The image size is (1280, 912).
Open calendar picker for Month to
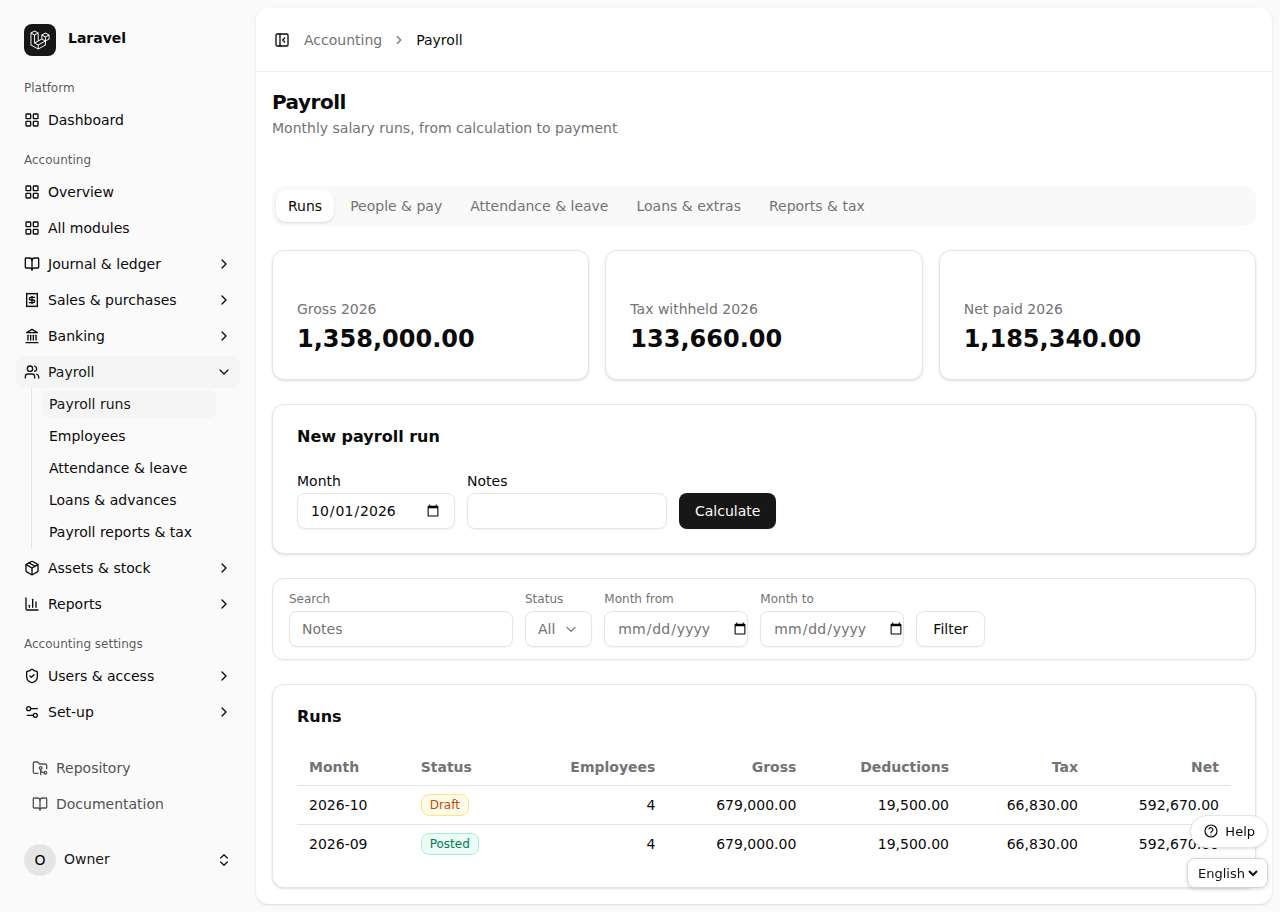pyautogui.click(x=896, y=629)
